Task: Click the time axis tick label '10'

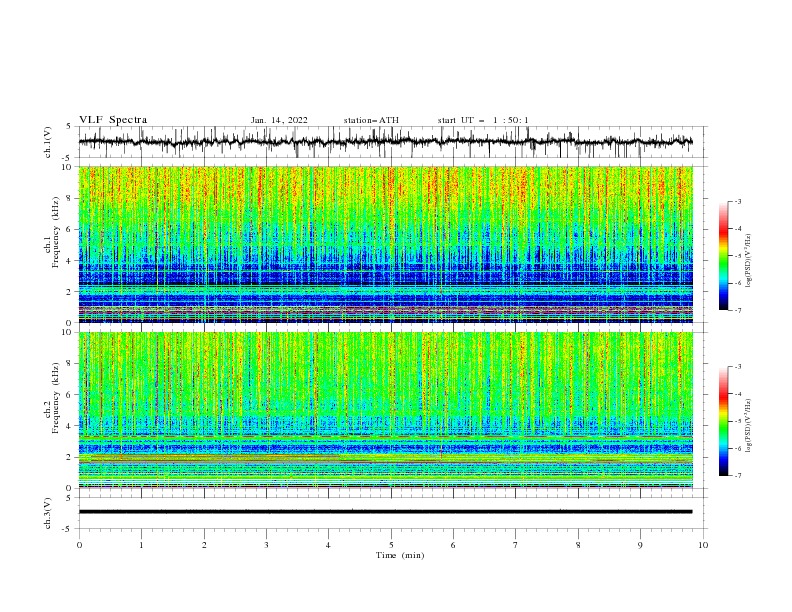Action: (703, 545)
